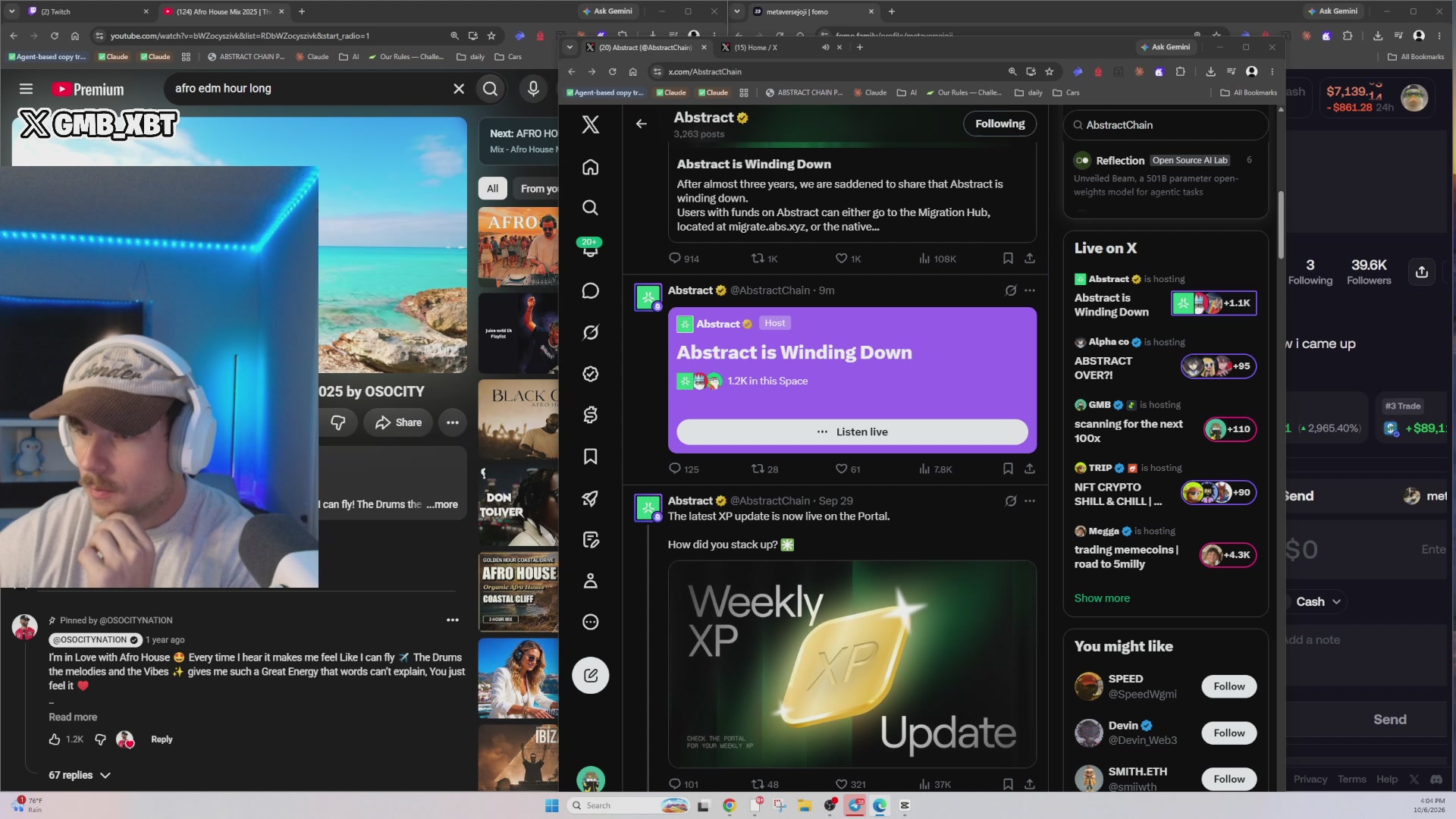1456x819 pixels.
Task: Expand video description with ...more
Action: 443,504
